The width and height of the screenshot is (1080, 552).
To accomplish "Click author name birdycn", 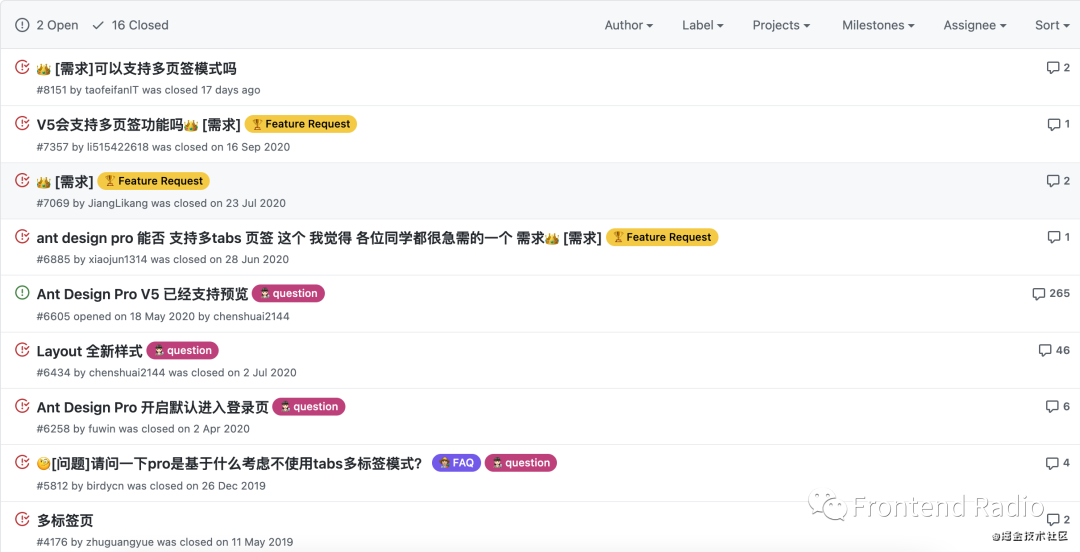I will click(105, 486).
